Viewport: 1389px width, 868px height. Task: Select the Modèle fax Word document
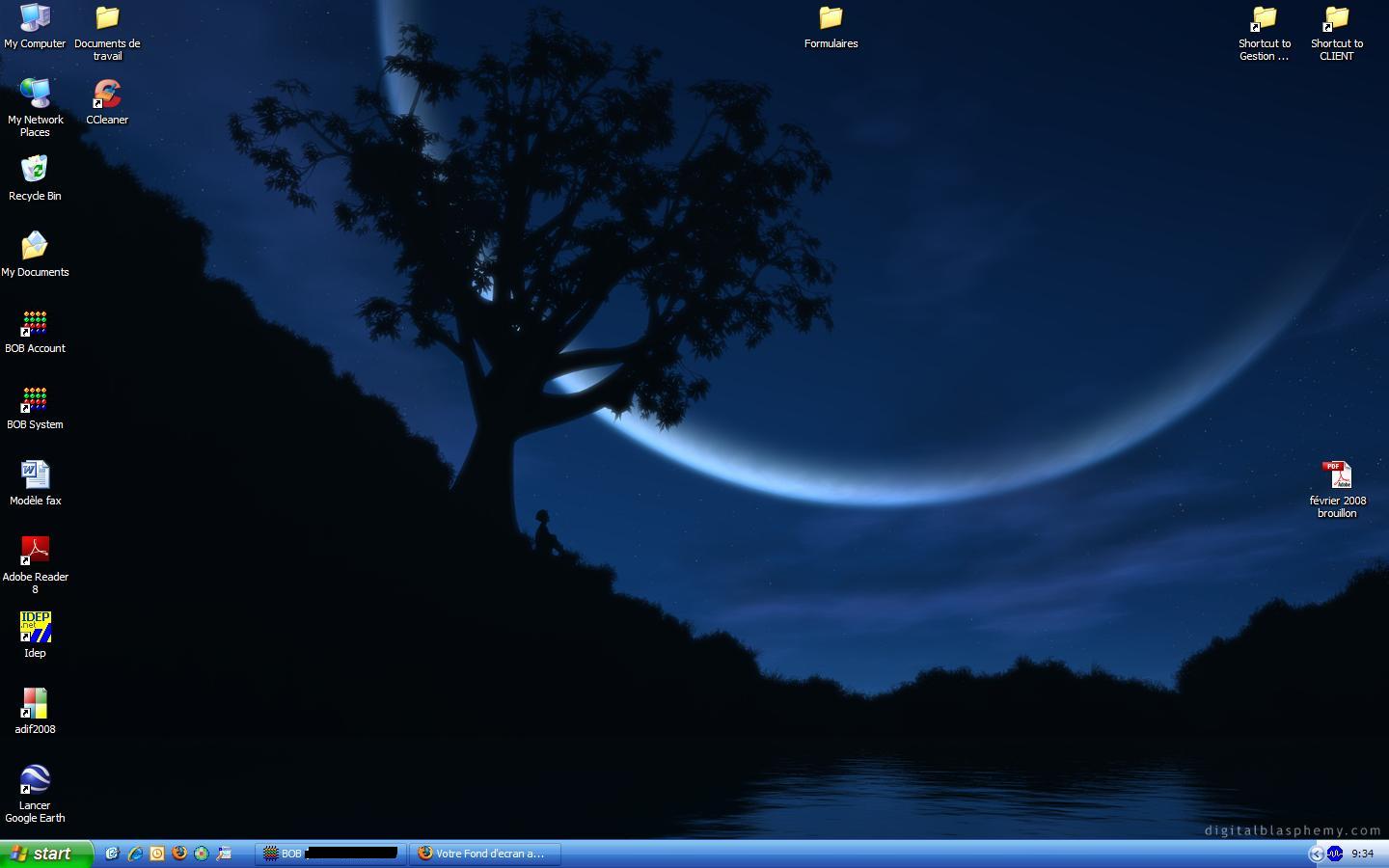35,483
